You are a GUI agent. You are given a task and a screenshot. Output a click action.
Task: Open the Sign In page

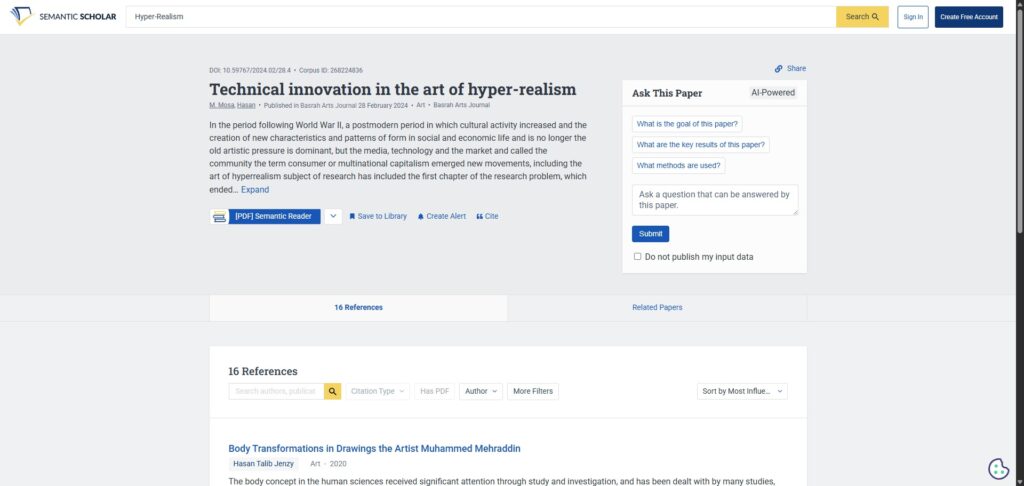click(912, 17)
